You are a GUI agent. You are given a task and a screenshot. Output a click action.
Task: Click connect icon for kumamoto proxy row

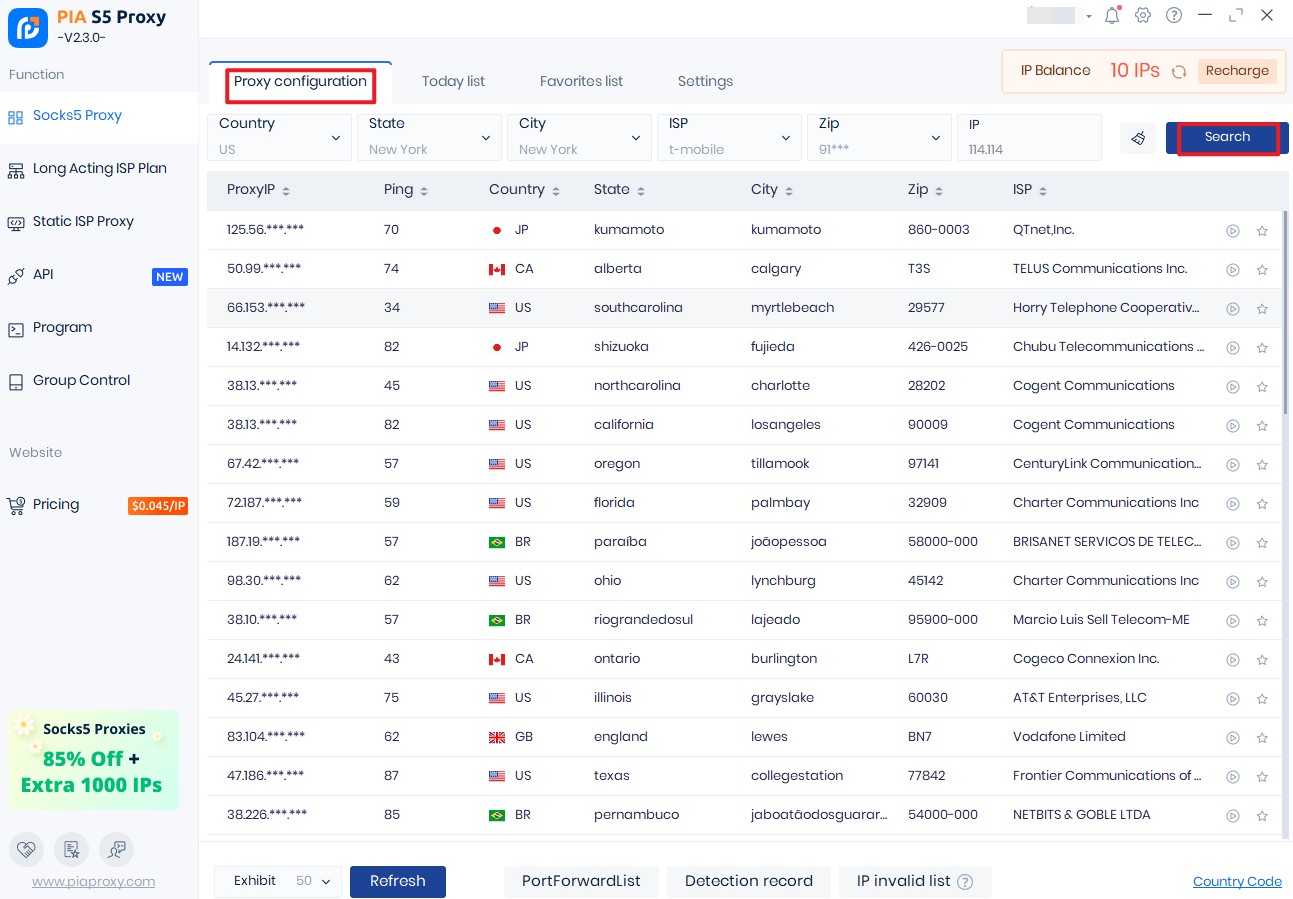[x=1233, y=231]
